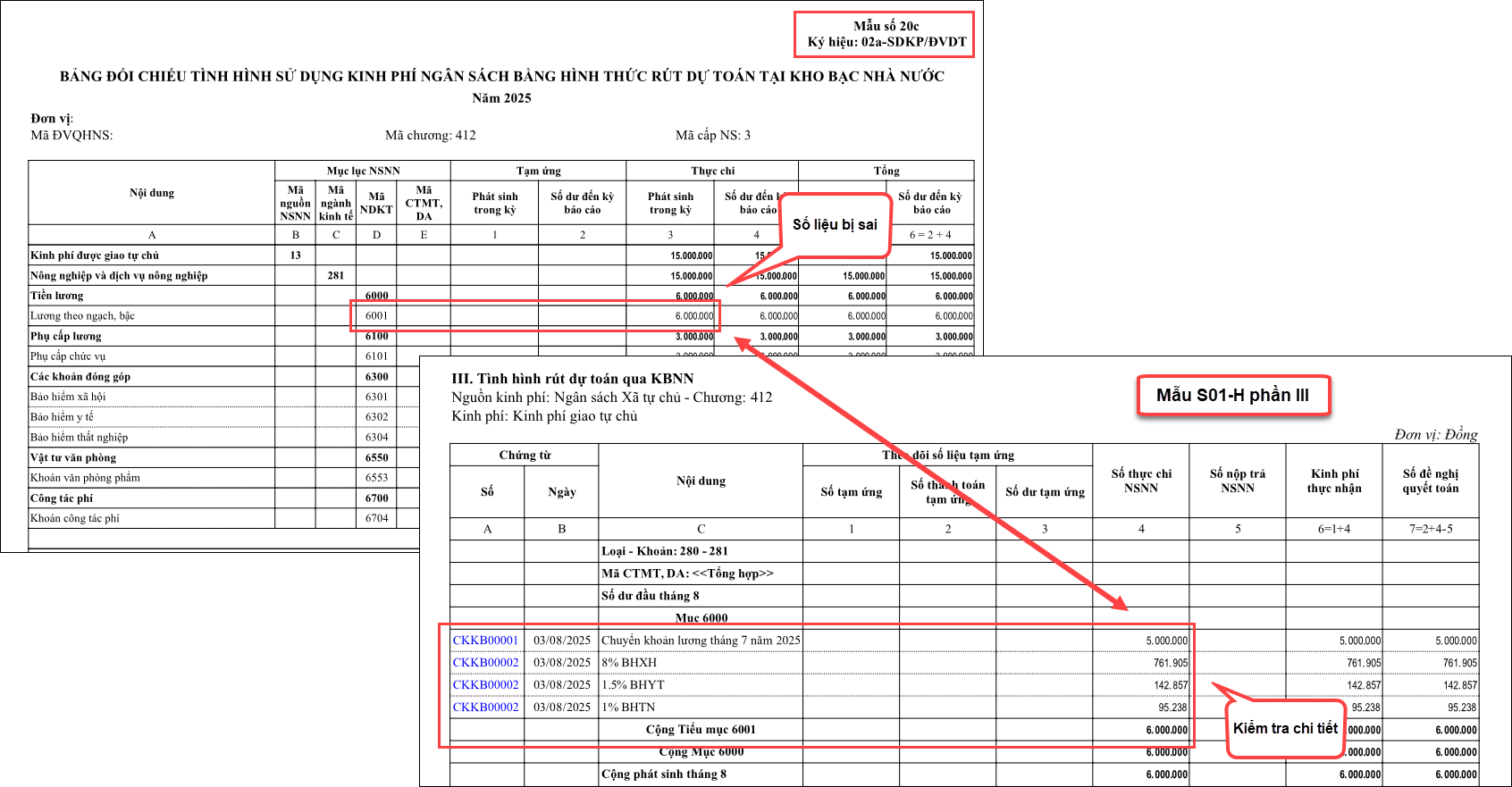Open voucher link CKKB00001
Image resolution: width=1512 pixels, height=787 pixels.
(485, 640)
